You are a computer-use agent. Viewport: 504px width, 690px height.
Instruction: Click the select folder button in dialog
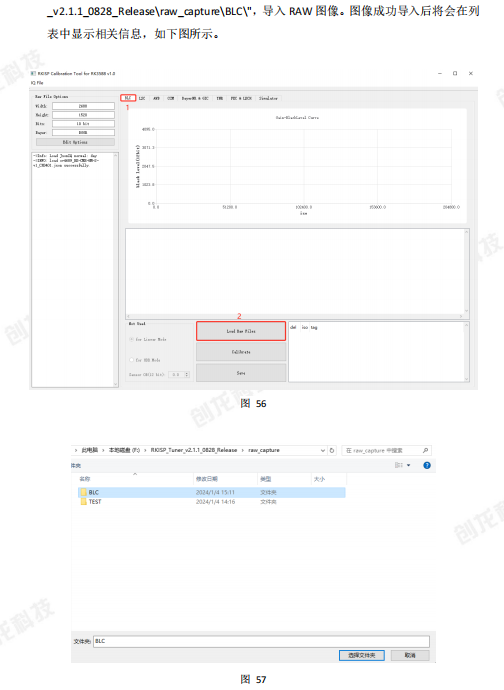(x=362, y=655)
